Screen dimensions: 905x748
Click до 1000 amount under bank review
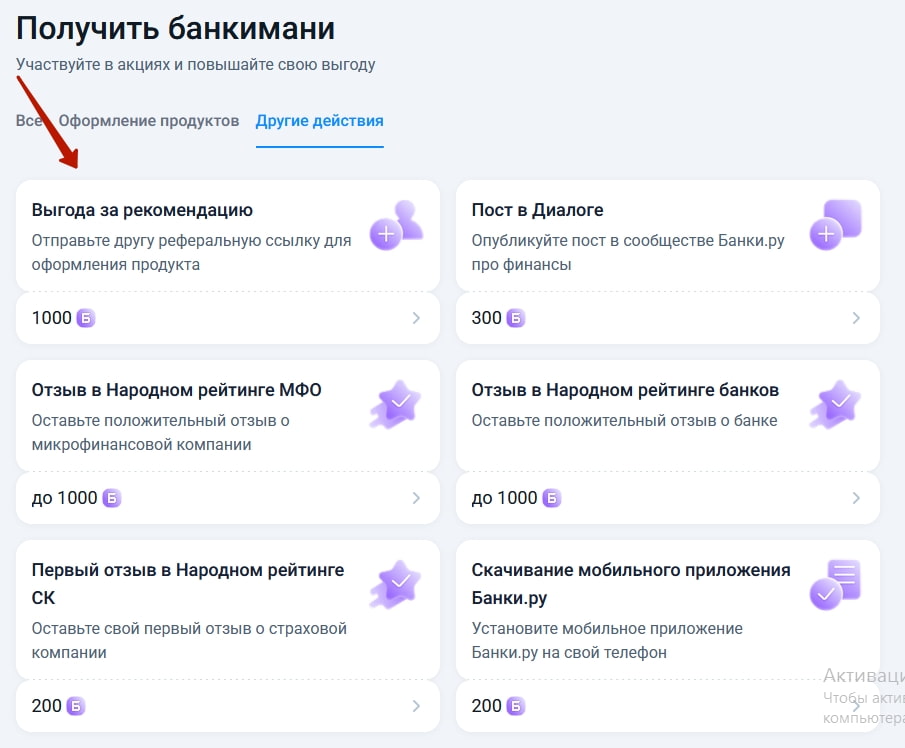click(x=504, y=498)
